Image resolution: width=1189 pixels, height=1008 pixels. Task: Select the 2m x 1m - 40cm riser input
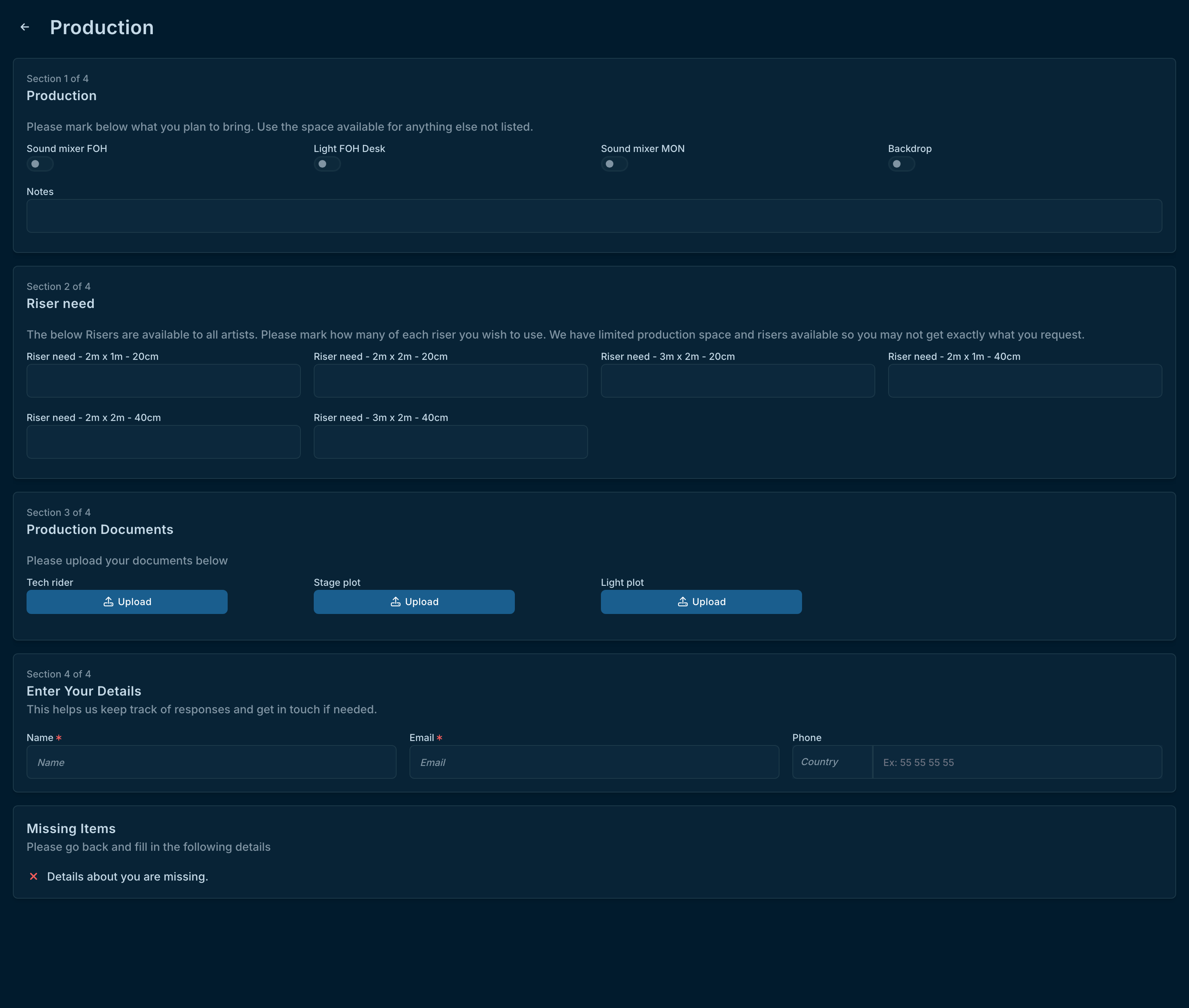(1024, 381)
